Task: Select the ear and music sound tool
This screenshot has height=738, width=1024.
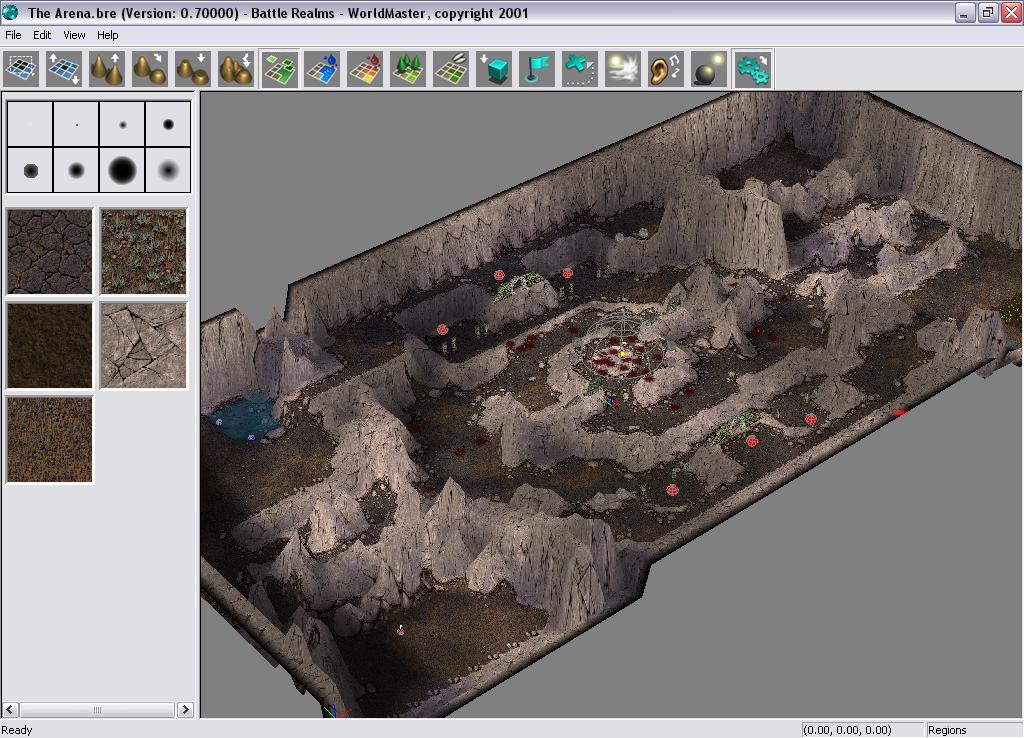Action: pos(666,69)
